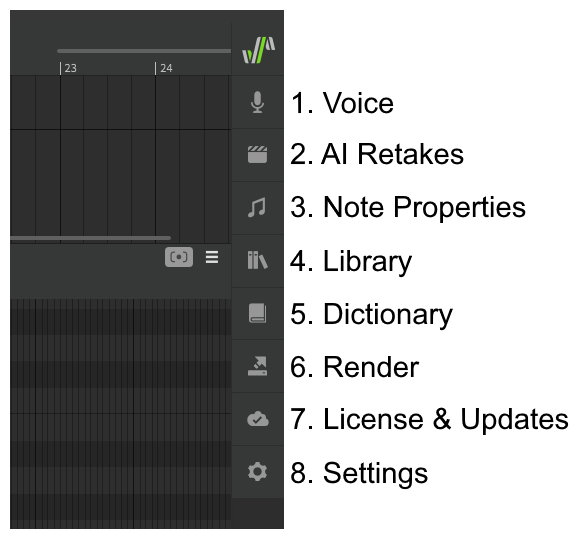Click the scrollbar below the track lanes
Image resolution: width=580 pixels, height=539 pixels.
coord(91,238)
